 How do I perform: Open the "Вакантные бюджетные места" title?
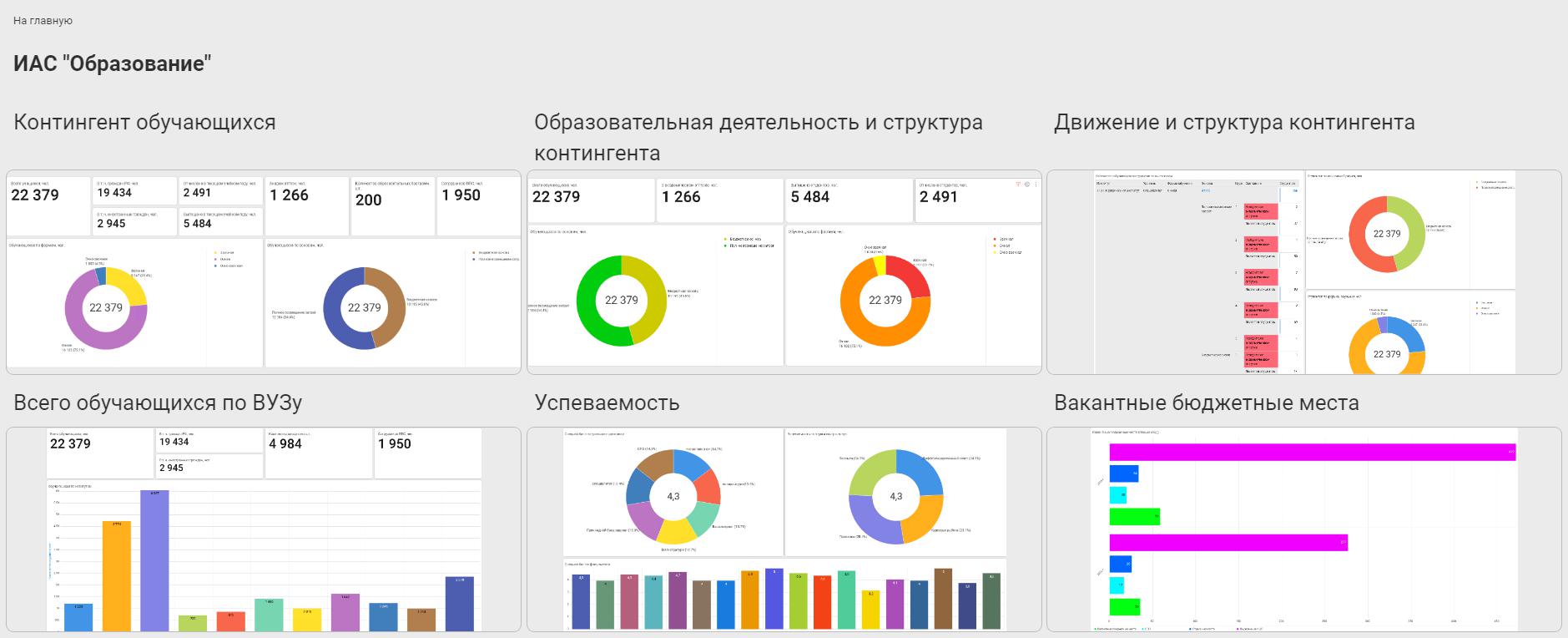tap(1206, 403)
